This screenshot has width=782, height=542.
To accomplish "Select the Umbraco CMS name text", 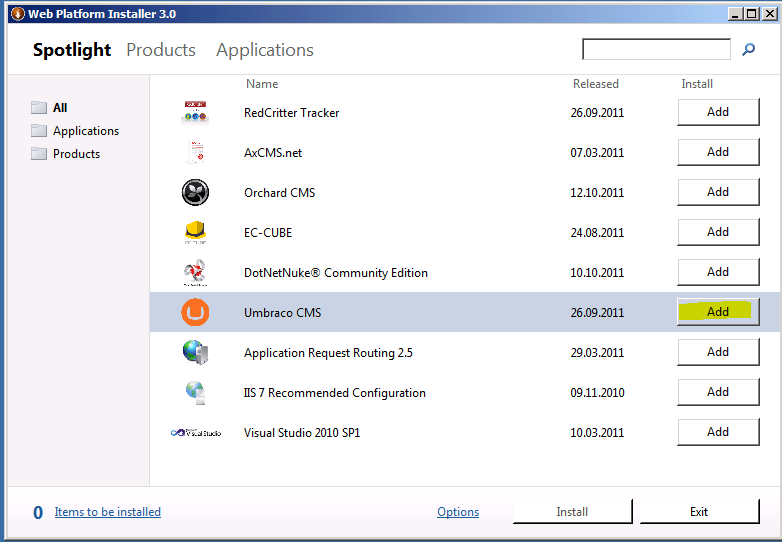I will [x=282, y=313].
